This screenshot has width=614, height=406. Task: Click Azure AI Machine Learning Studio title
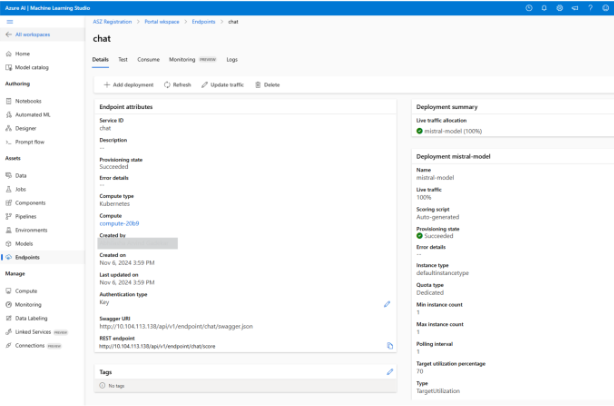47,8
